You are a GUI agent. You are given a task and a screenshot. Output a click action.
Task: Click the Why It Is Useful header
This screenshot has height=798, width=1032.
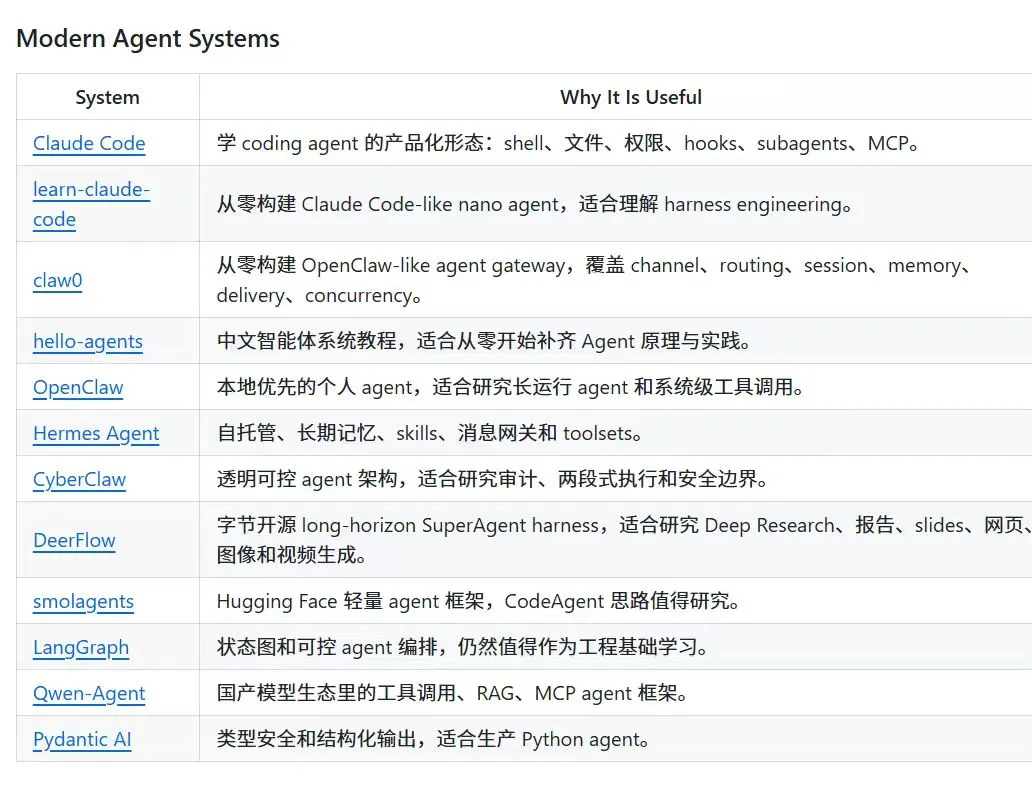tap(631, 97)
